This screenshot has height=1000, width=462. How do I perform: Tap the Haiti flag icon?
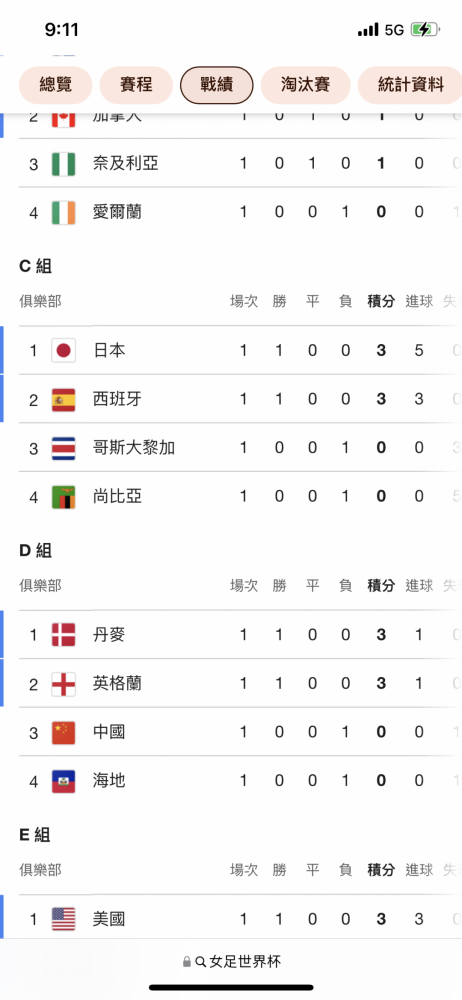[x=63, y=781]
